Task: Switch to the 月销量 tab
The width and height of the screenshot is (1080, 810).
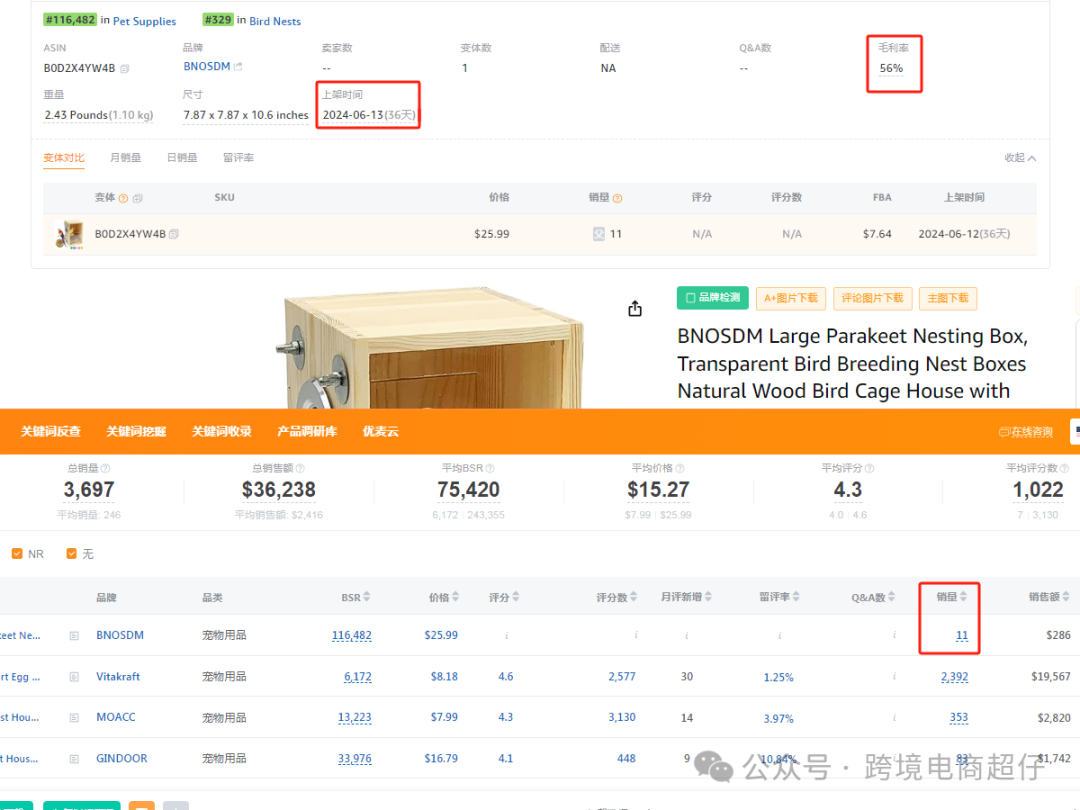Action: tap(125, 158)
